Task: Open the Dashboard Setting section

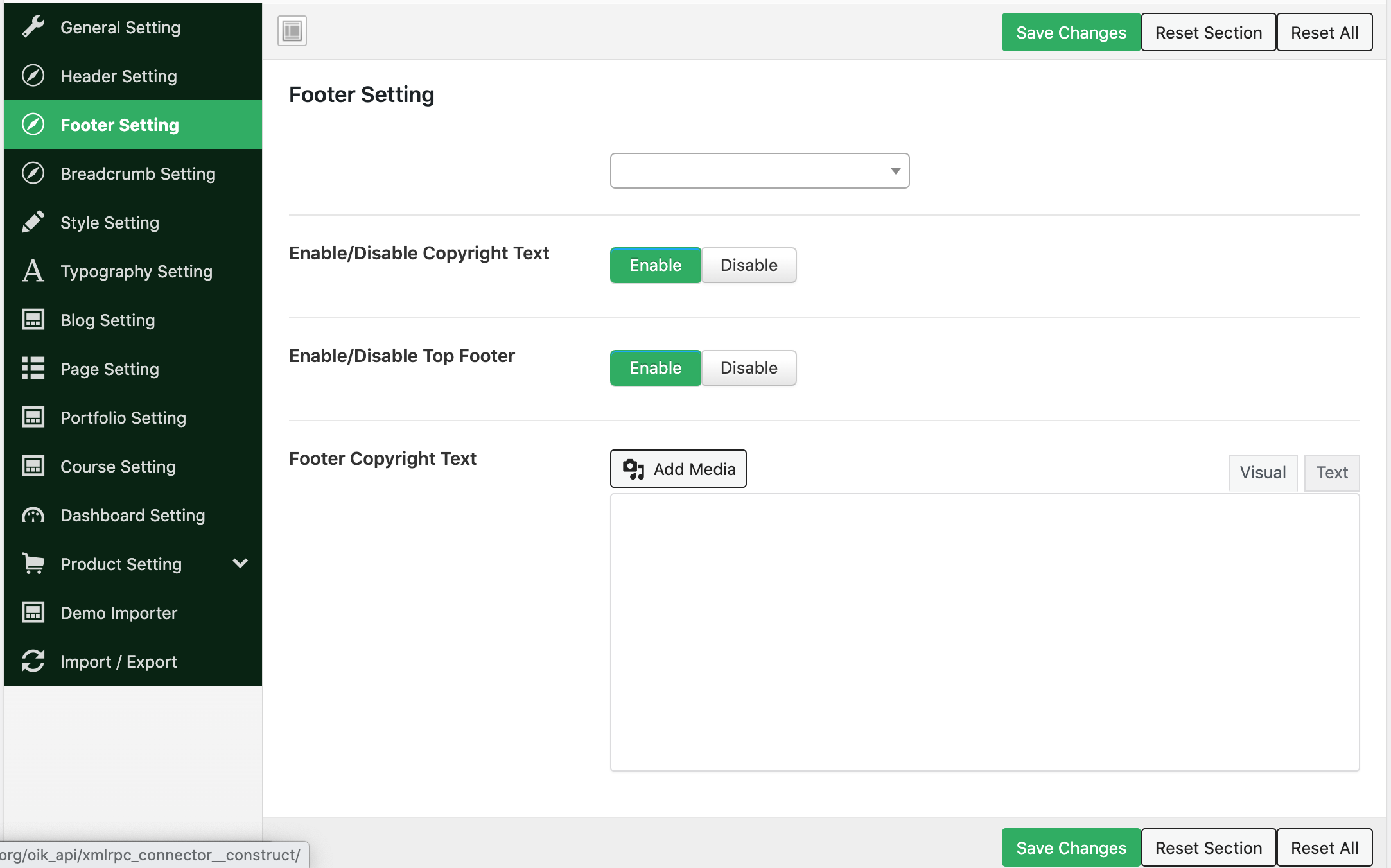Action: pyautogui.click(x=133, y=515)
